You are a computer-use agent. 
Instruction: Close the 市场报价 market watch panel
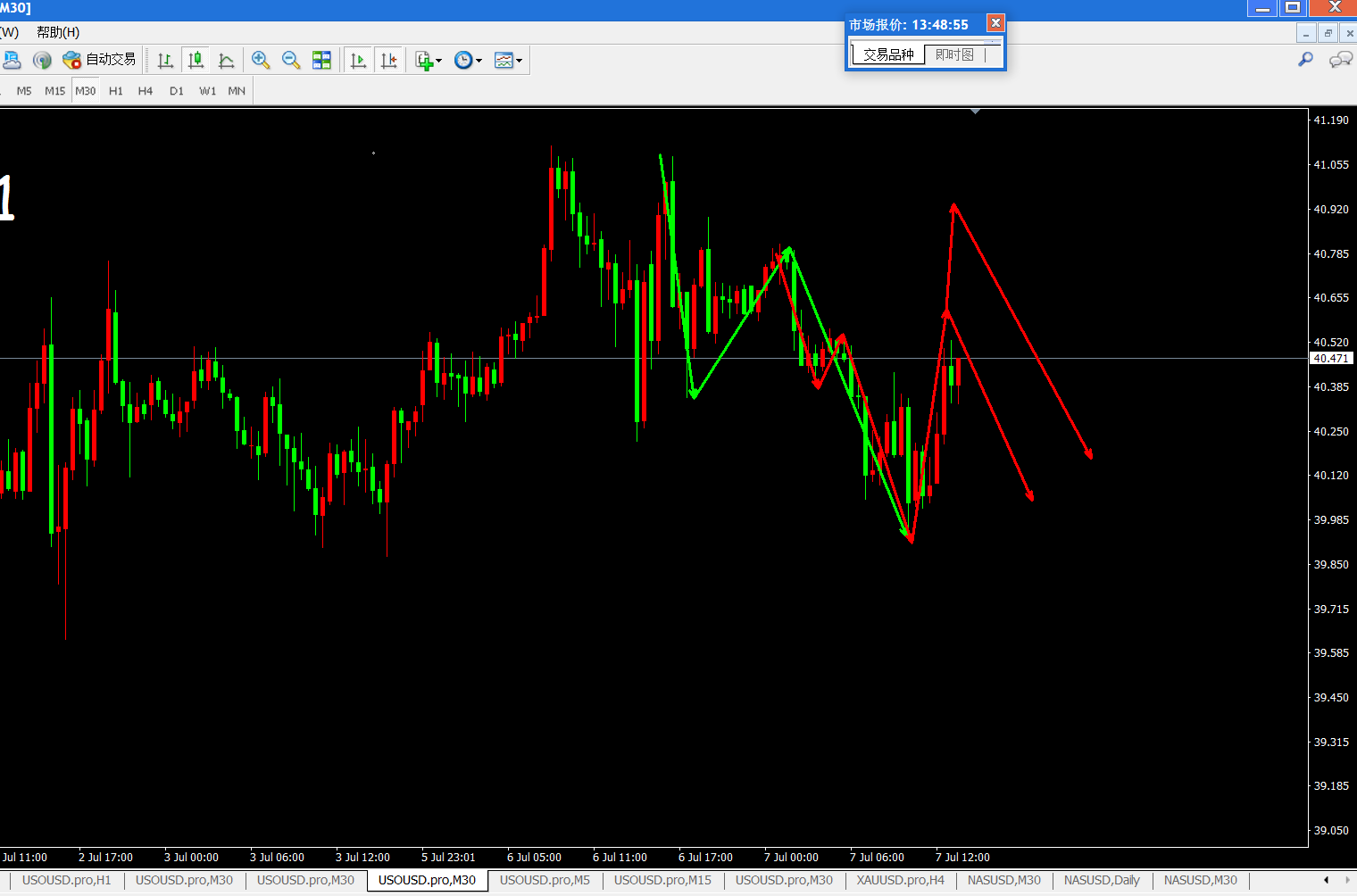coord(995,23)
